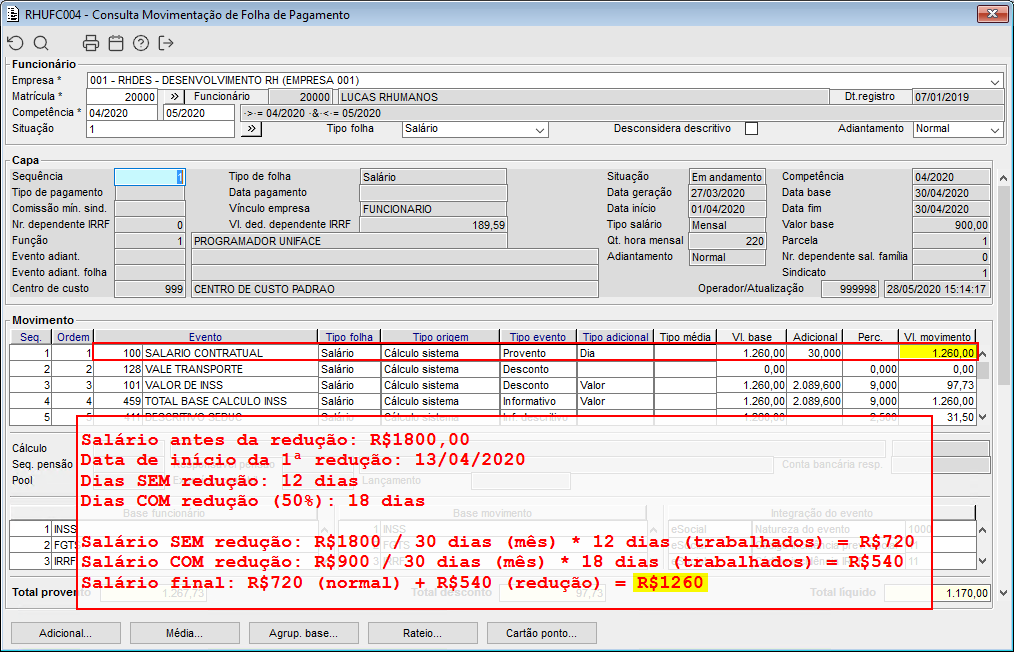Click the Média... button
This screenshot has width=1014, height=652.
(x=184, y=633)
